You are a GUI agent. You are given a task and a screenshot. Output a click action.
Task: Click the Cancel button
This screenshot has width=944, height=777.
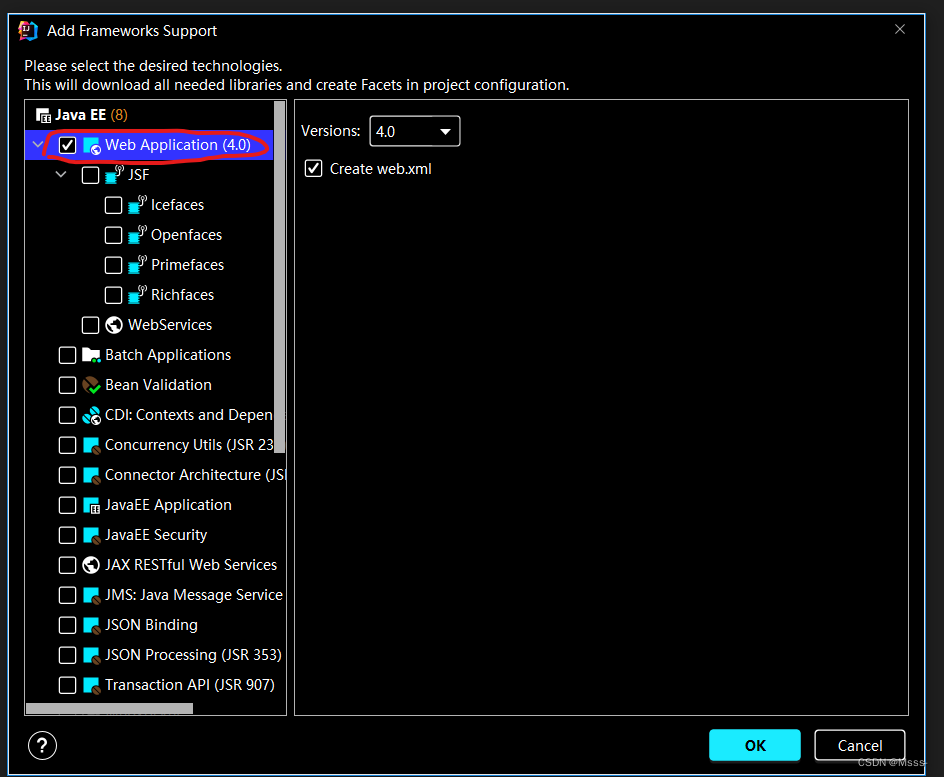860,746
